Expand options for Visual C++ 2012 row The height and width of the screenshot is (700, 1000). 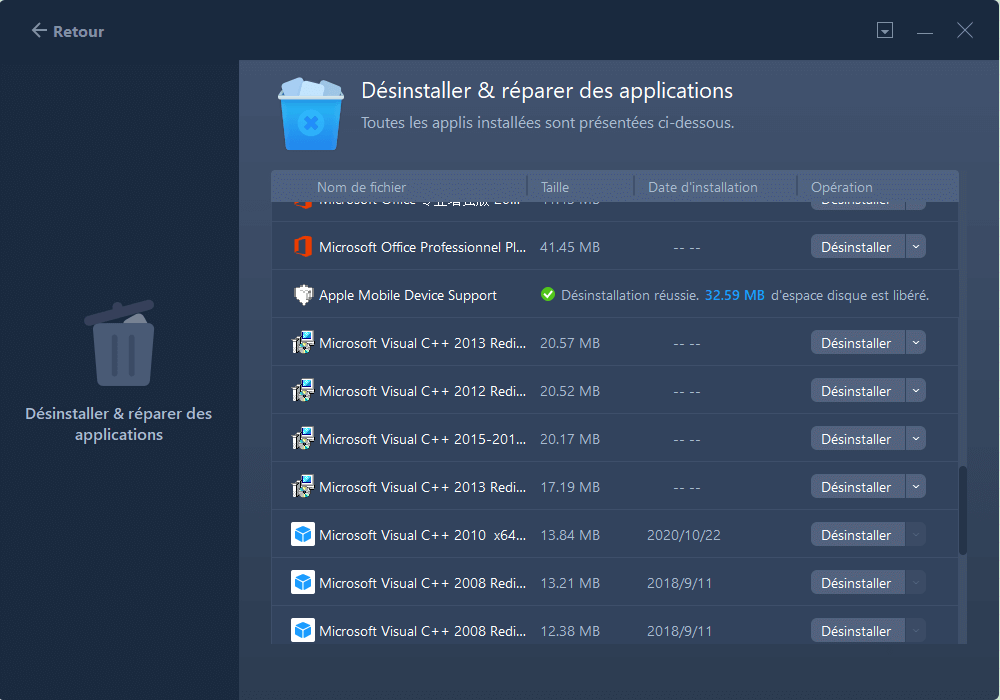point(915,391)
